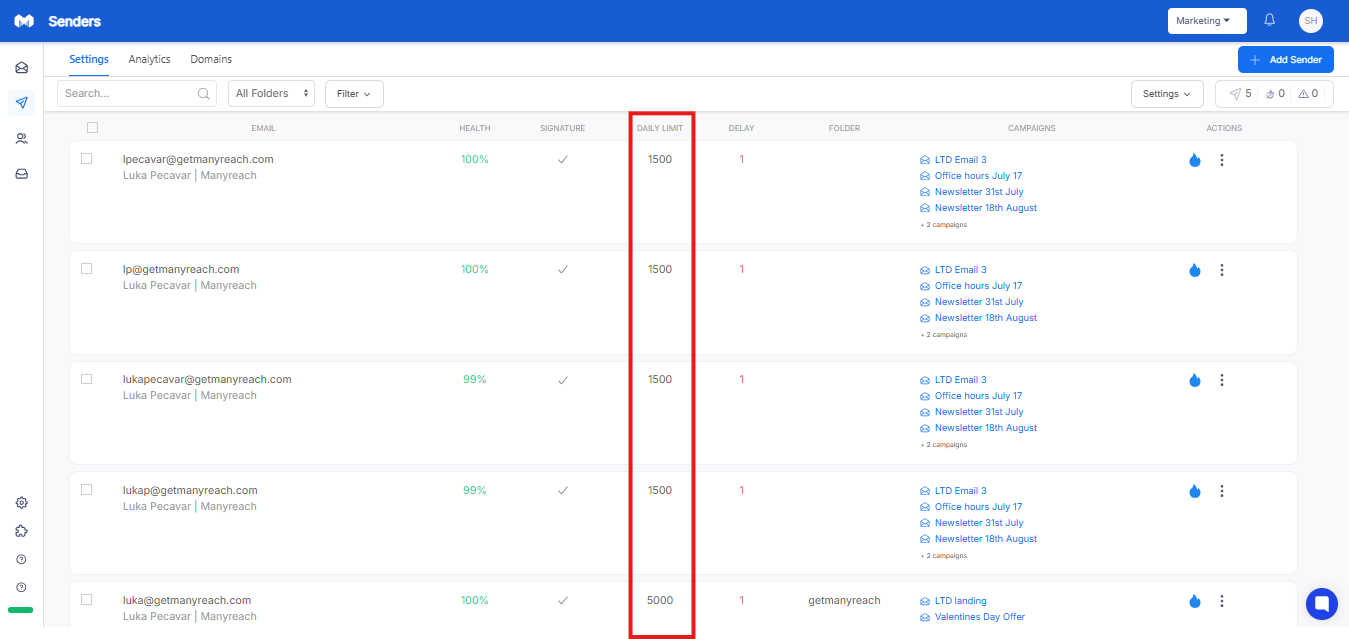Click the lpecavar@getmanyreach.com email address
This screenshot has height=639, width=1349.
(198, 159)
